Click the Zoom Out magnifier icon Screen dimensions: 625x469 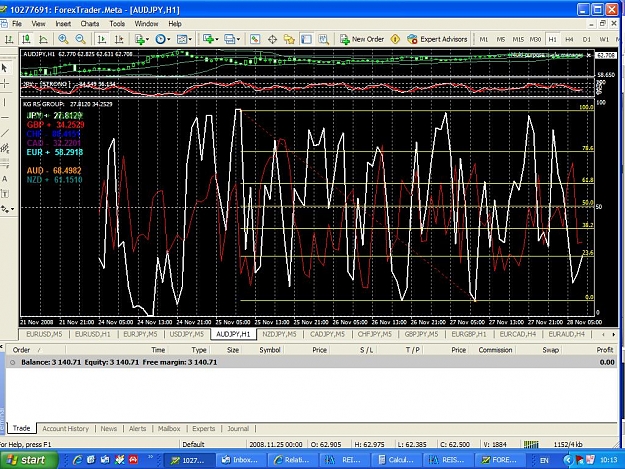81,39
